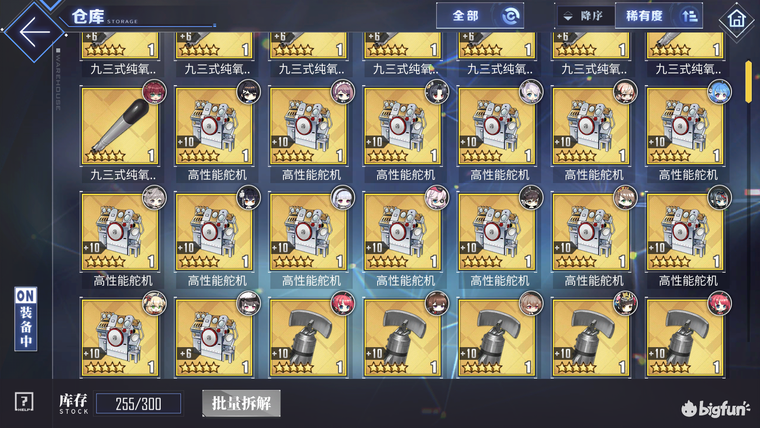Tap the brown-haired avatar on second anchor item
Viewport: 760px width, 428px height.
(437, 304)
